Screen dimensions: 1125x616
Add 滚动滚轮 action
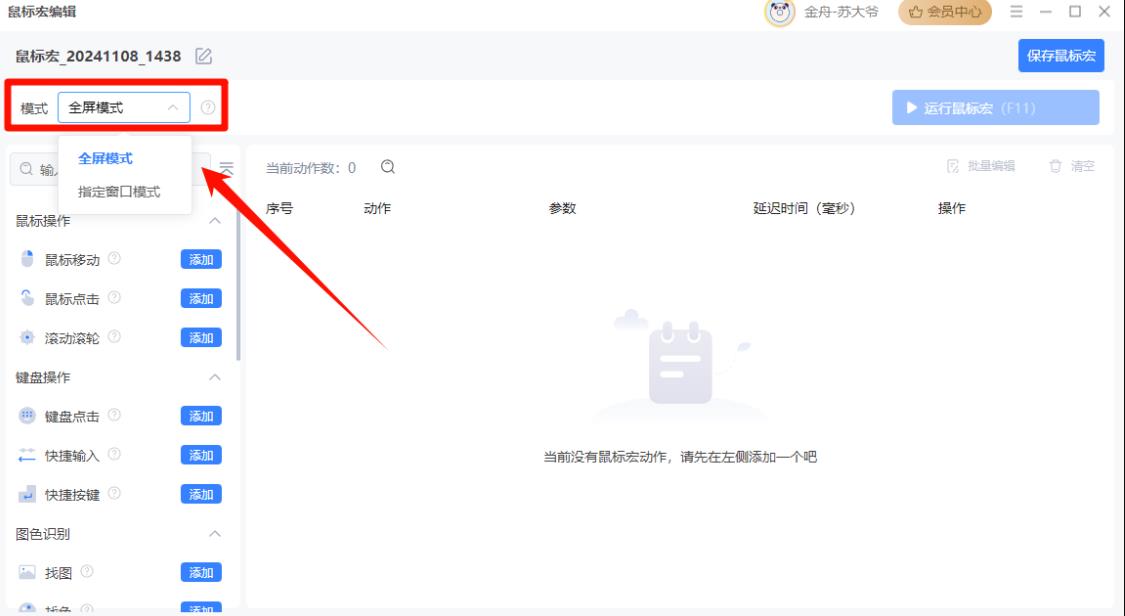(x=201, y=338)
